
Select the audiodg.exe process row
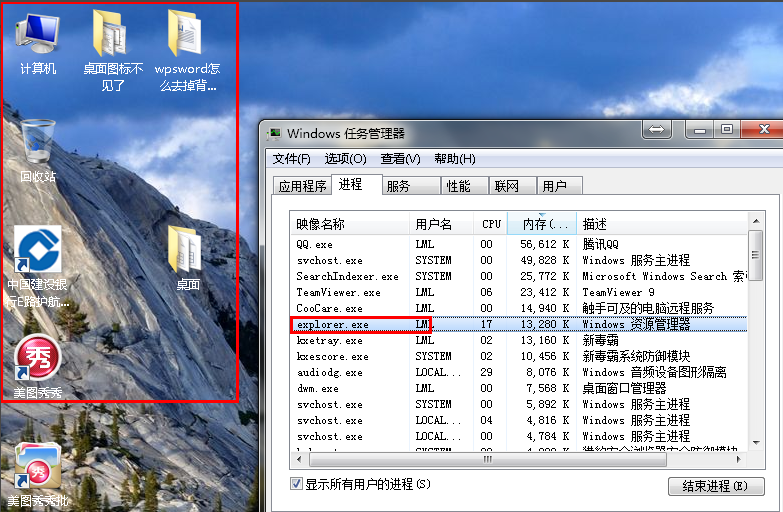click(x=518, y=372)
